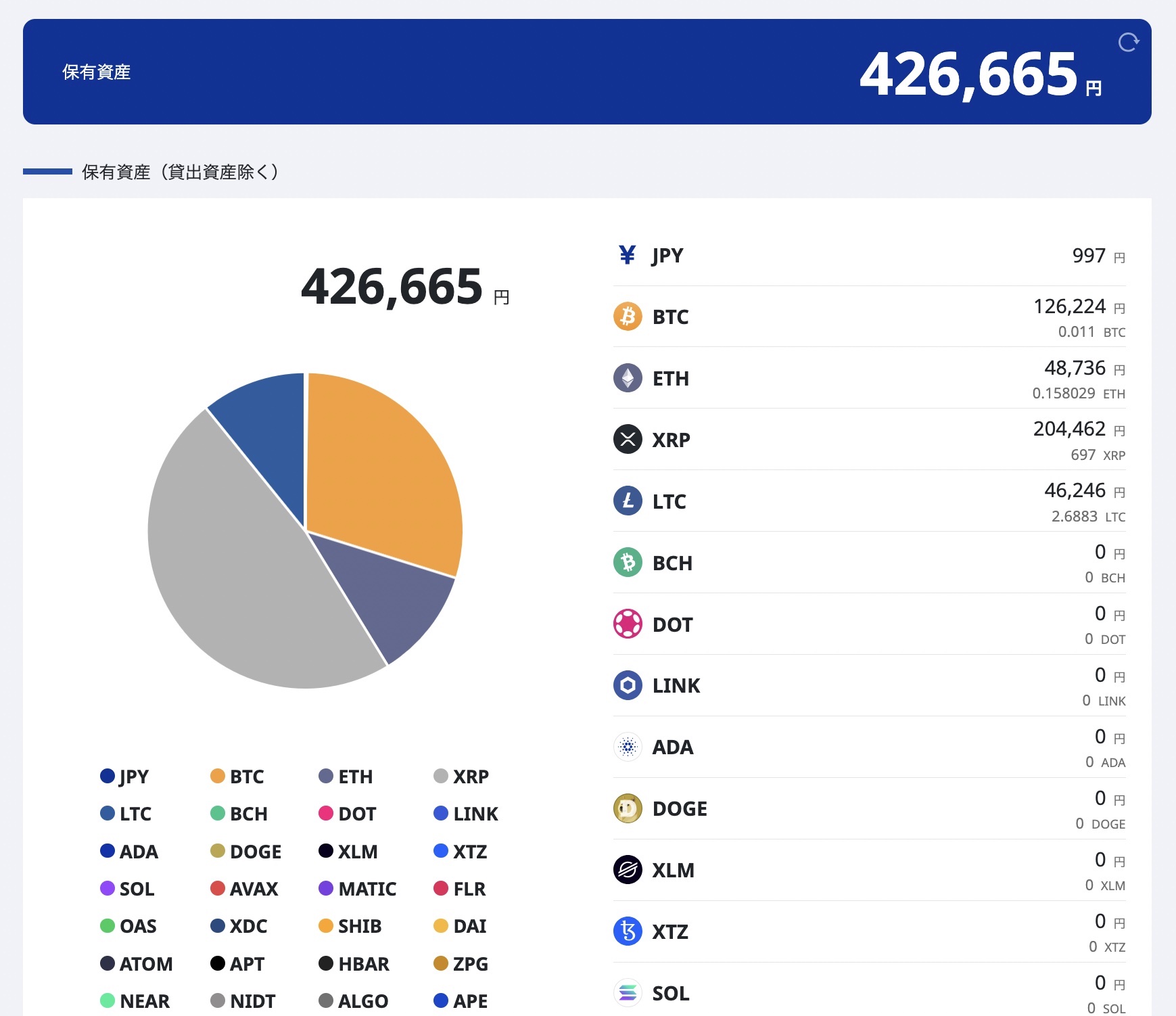This screenshot has height=1016, width=1176.
Task: Click the BCH green coin icon
Action: pos(628,563)
